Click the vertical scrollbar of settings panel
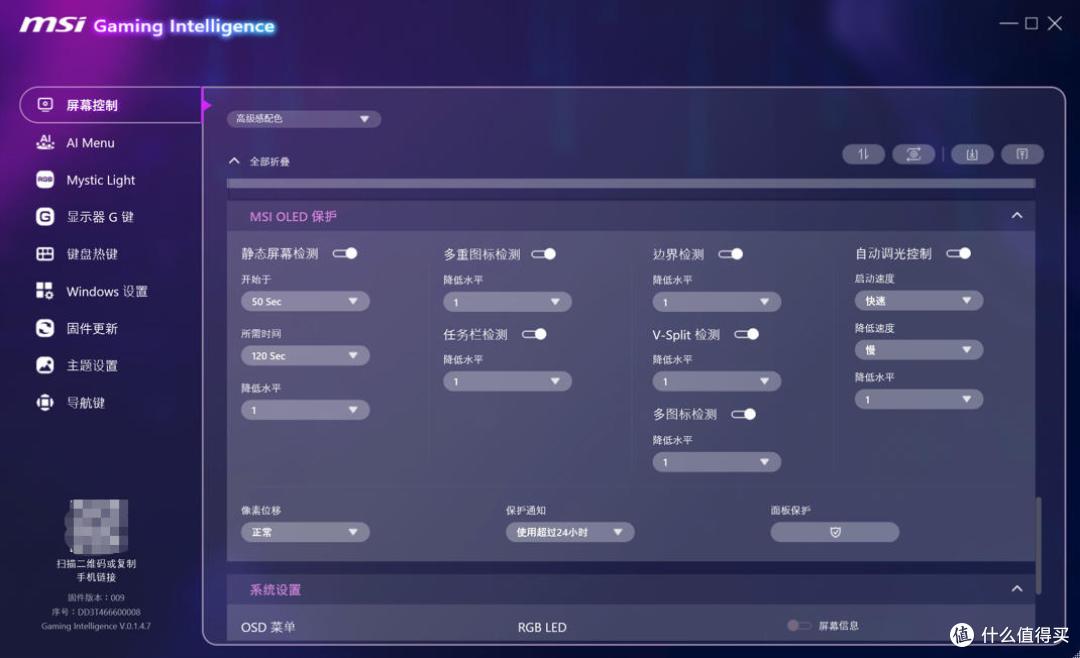The height and width of the screenshot is (658, 1080). pos(1038,544)
